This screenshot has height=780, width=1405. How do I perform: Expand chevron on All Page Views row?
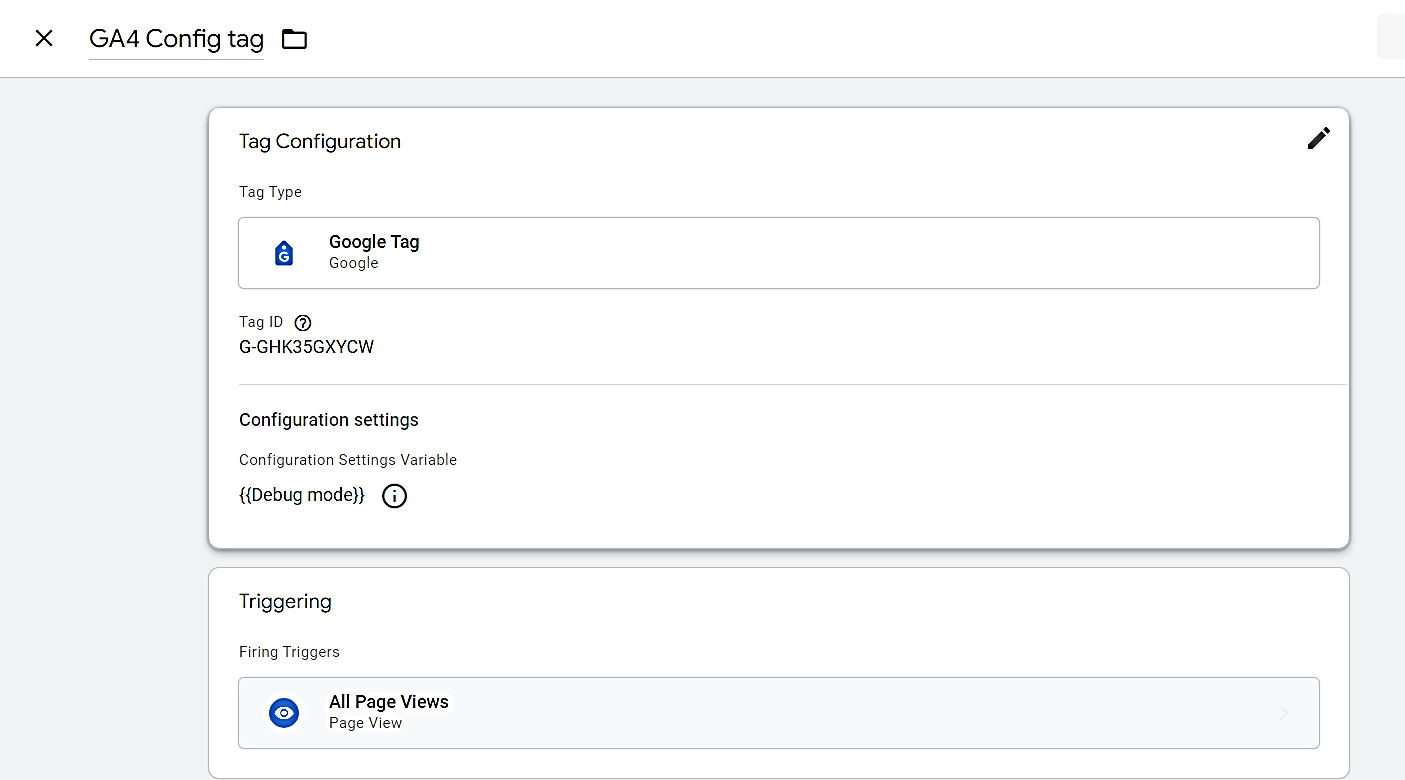click(x=1284, y=713)
